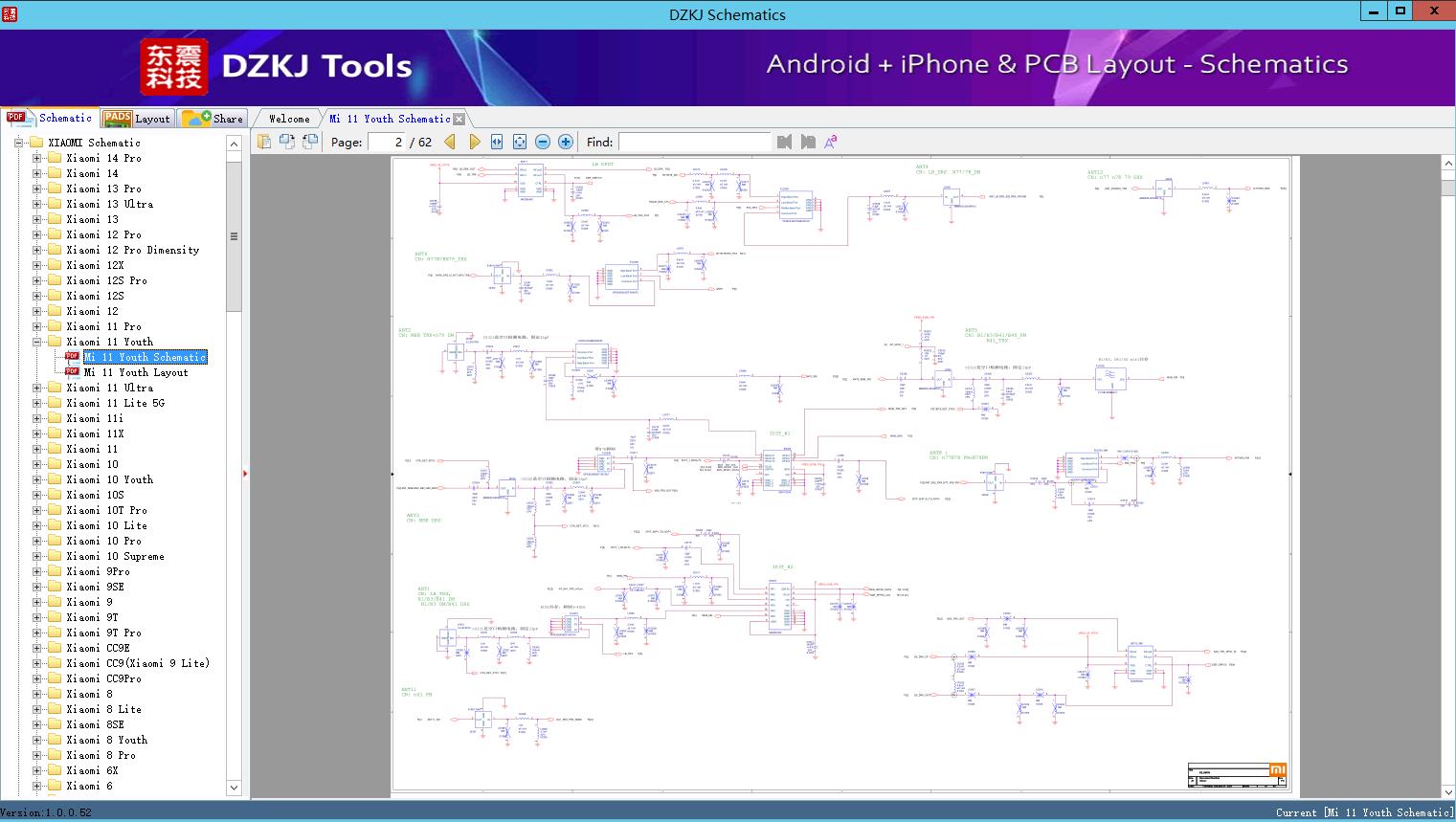Click folder icon next to Xiaomi 9T Pro
Image resolution: width=1456 pixels, height=822 pixels.
pos(55,633)
